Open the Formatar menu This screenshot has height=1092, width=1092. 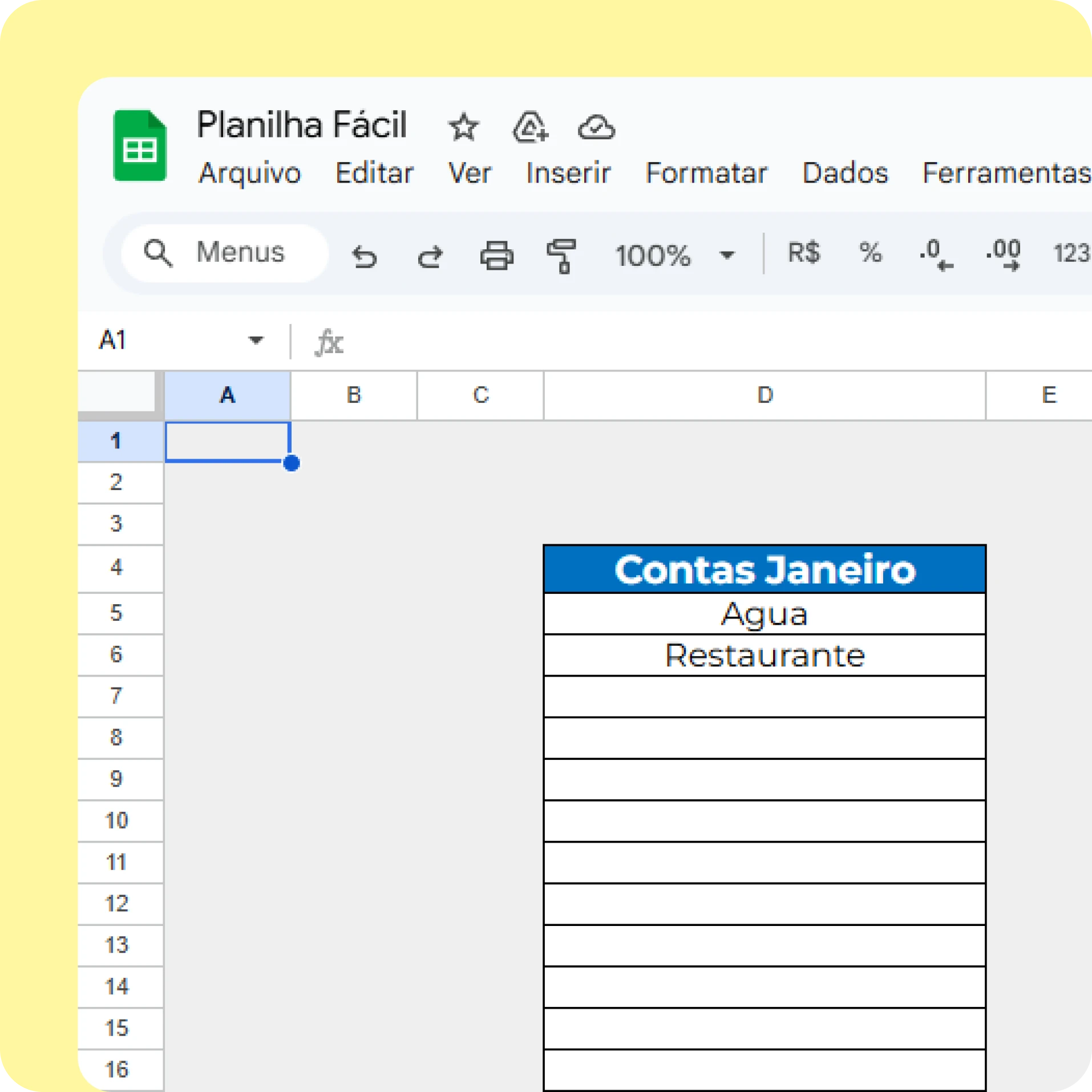point(706,173)
